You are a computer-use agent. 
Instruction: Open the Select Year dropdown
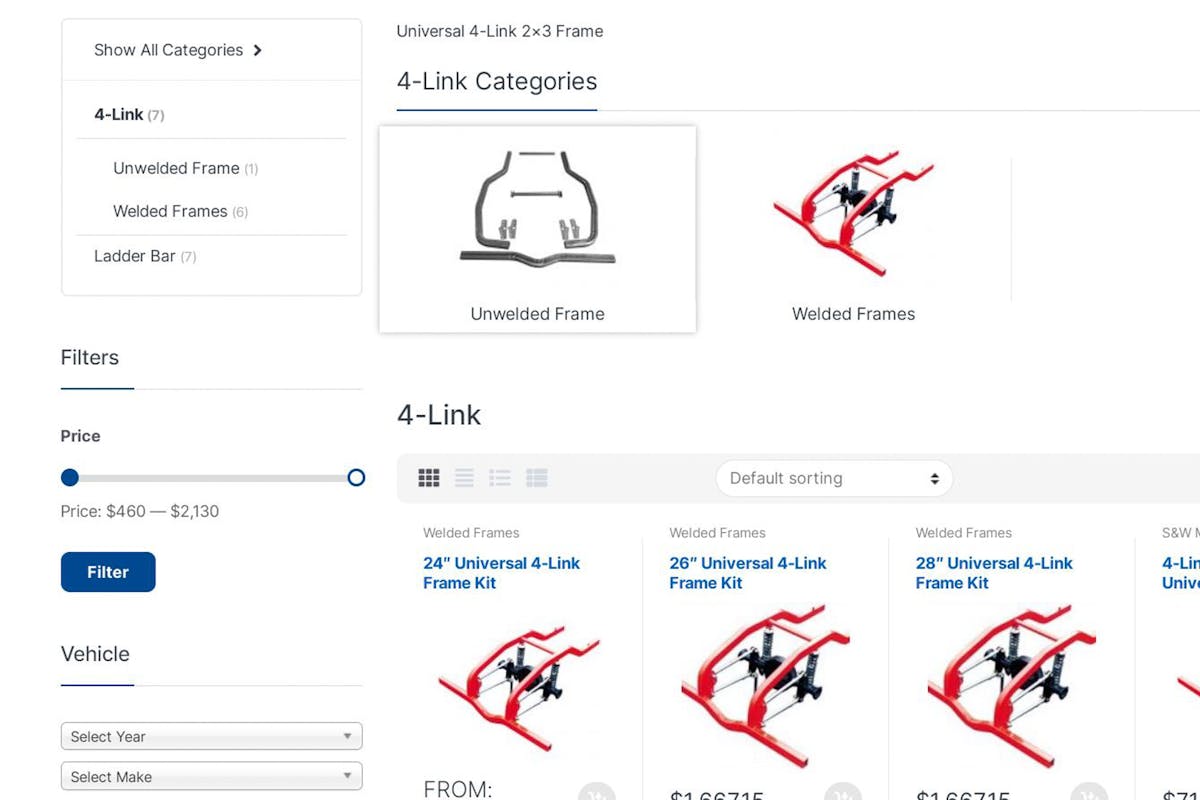coord(211,736)
